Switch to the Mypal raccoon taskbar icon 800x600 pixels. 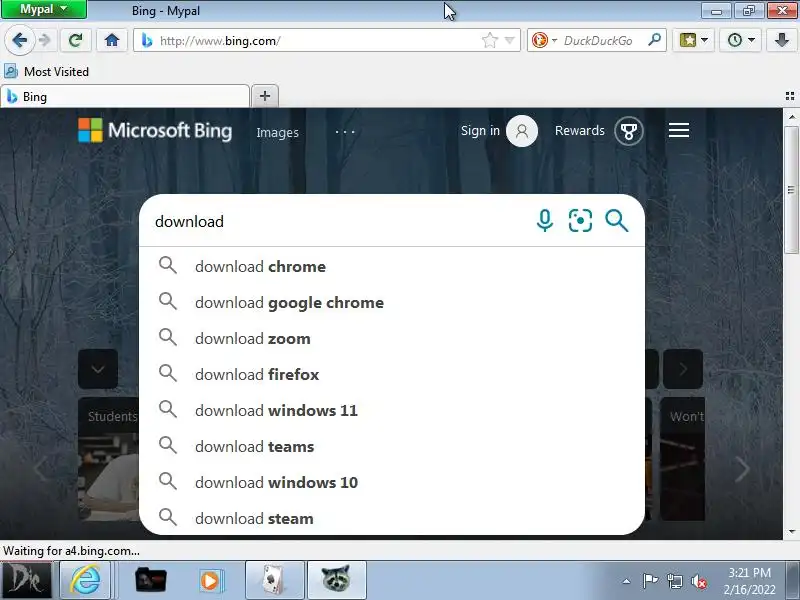[x=336, y=580]
